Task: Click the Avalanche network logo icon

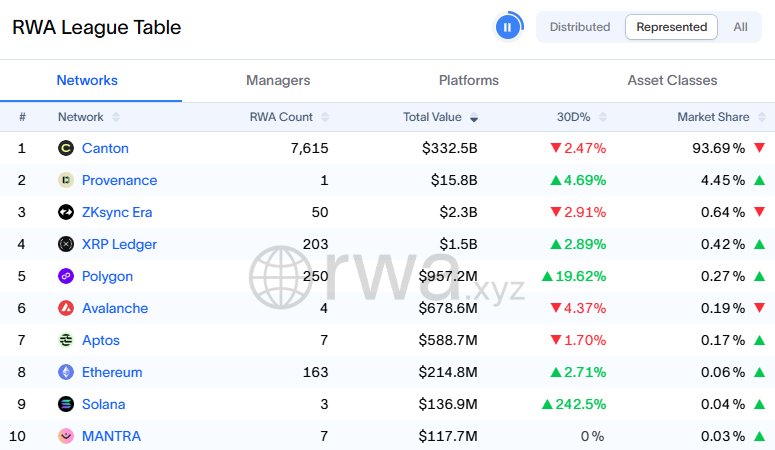Action: 66,308
